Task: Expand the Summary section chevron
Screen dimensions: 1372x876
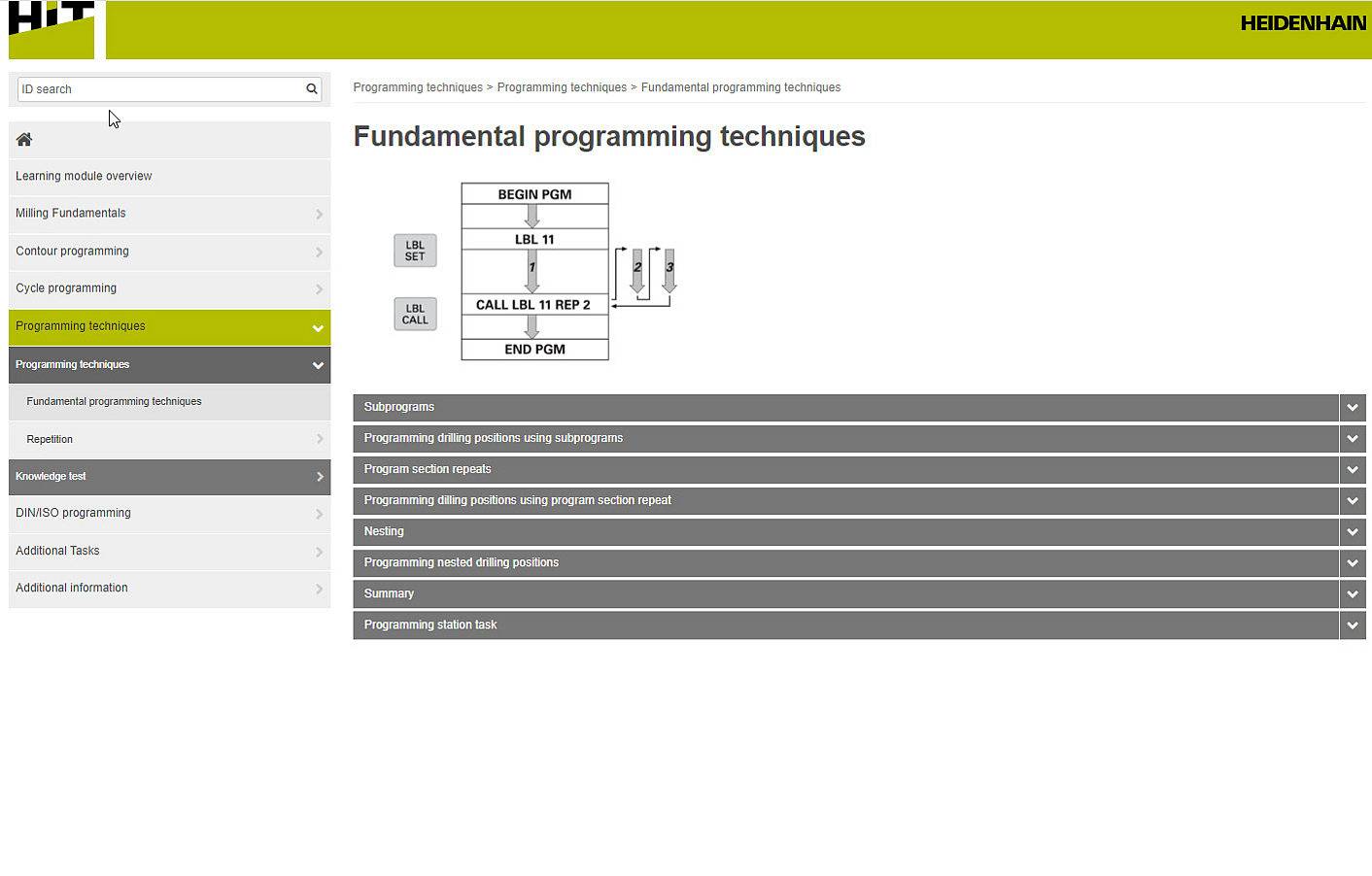Action: point(1352,594)
